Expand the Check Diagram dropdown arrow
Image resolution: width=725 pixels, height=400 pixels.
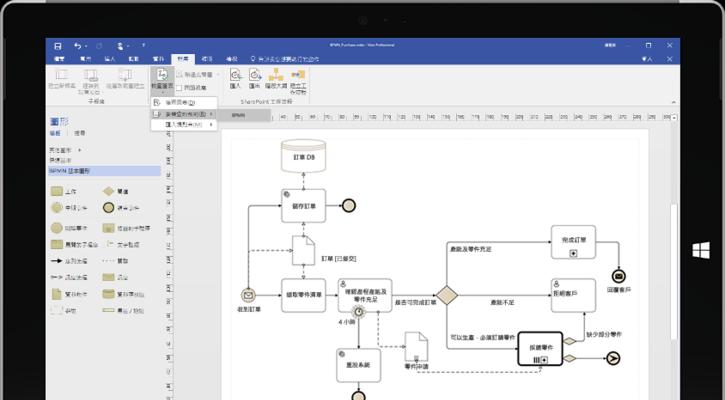pyautogui.click(x=162, y=91)
